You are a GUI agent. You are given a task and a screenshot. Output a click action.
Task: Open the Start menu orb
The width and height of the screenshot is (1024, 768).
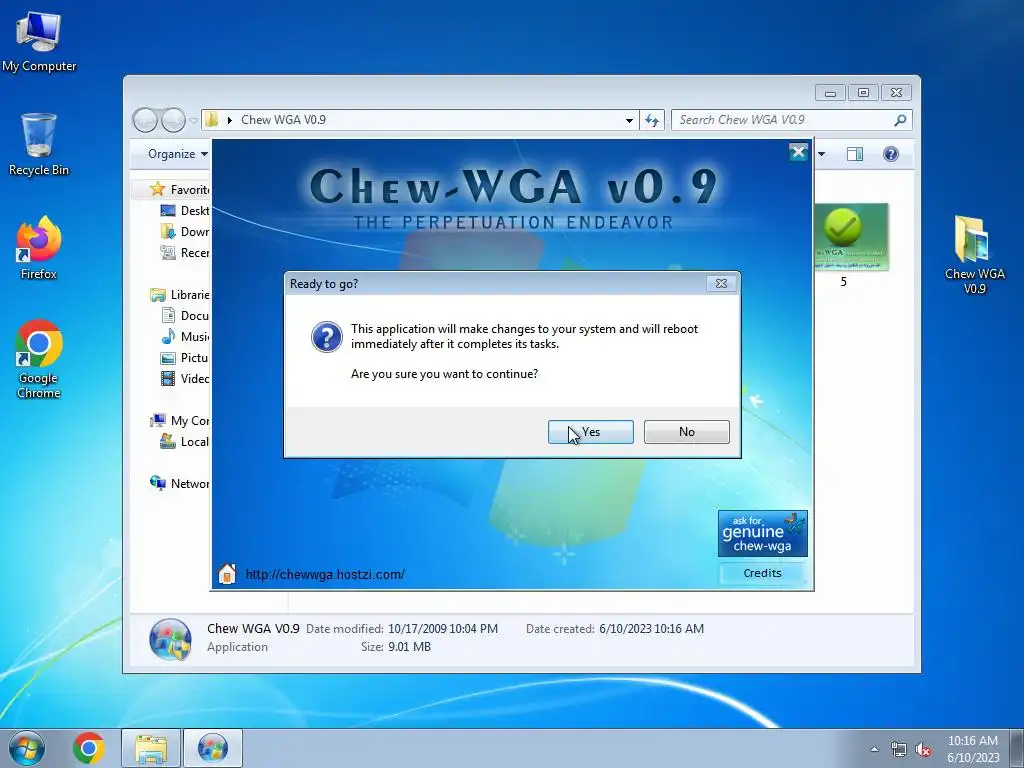(x=27, y=748)
